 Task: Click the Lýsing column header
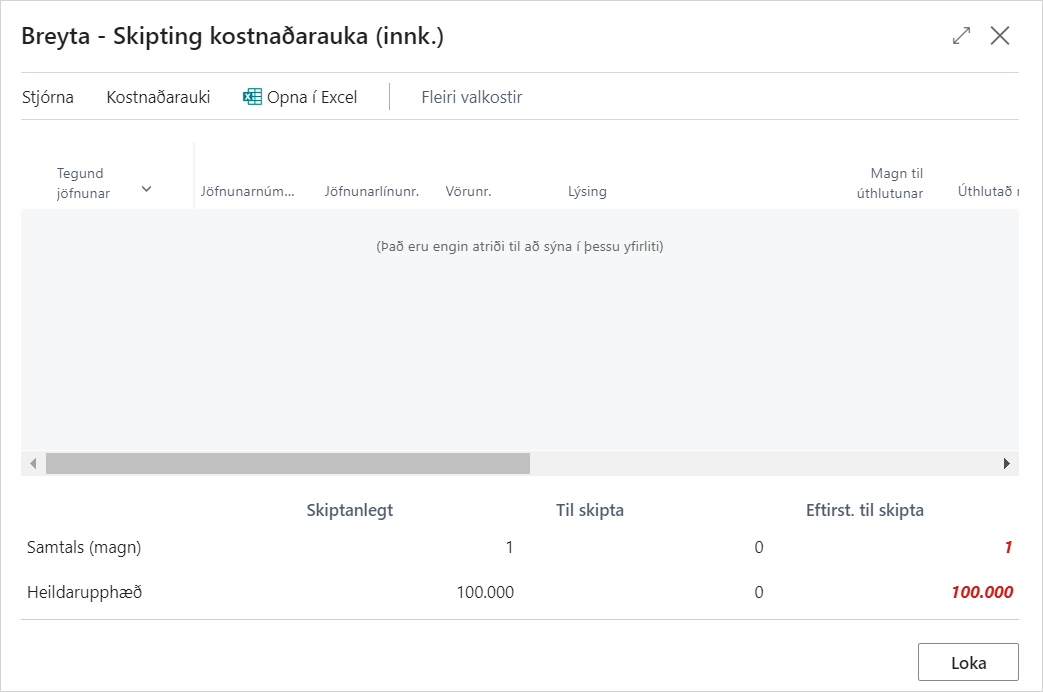point(587,191)
